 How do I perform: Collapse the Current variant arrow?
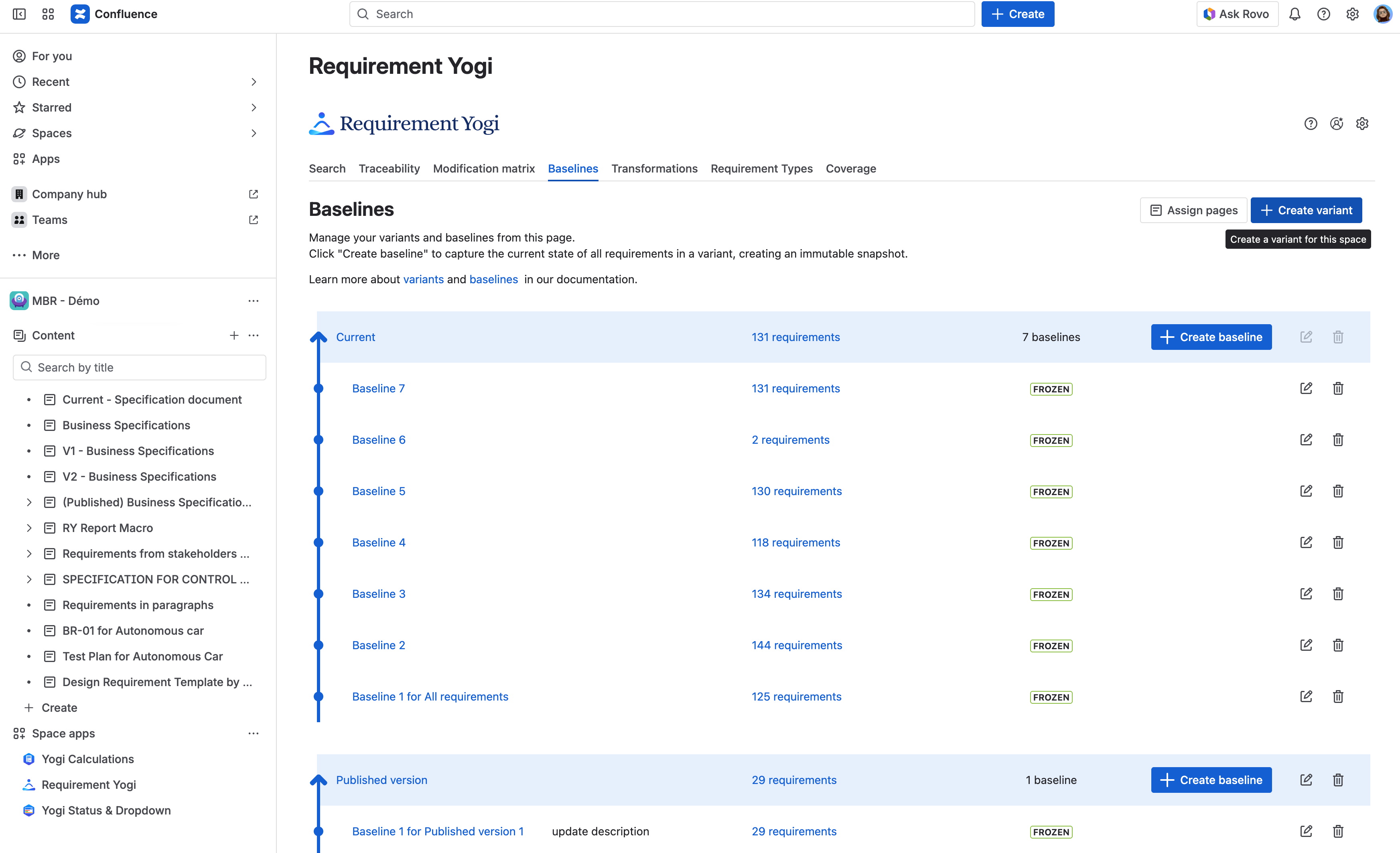click(318, 337)
